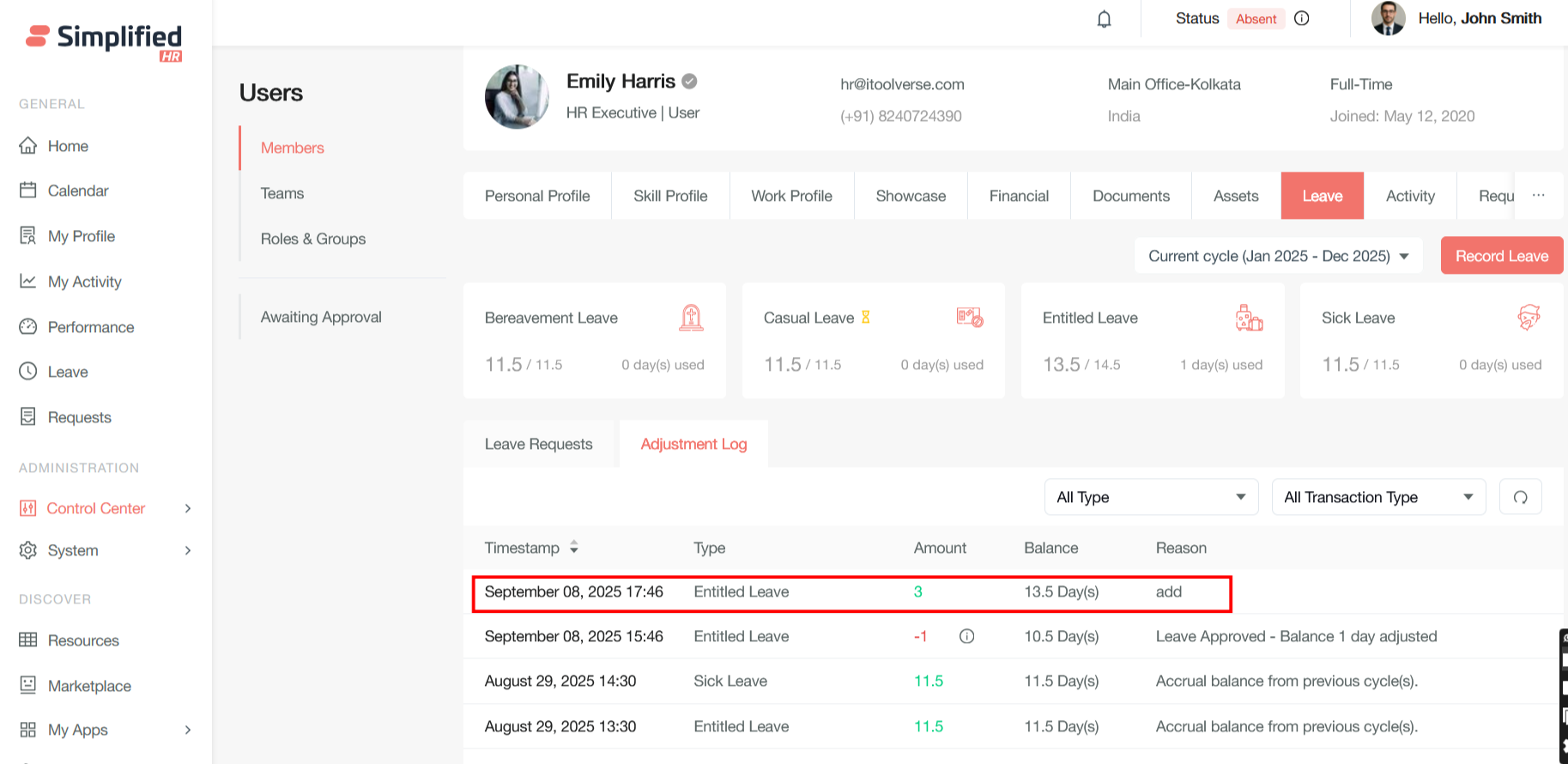The width and height of the screenshot is (1568, 764).
Task: Go to Awaiting Approval section
Action: 321,317
